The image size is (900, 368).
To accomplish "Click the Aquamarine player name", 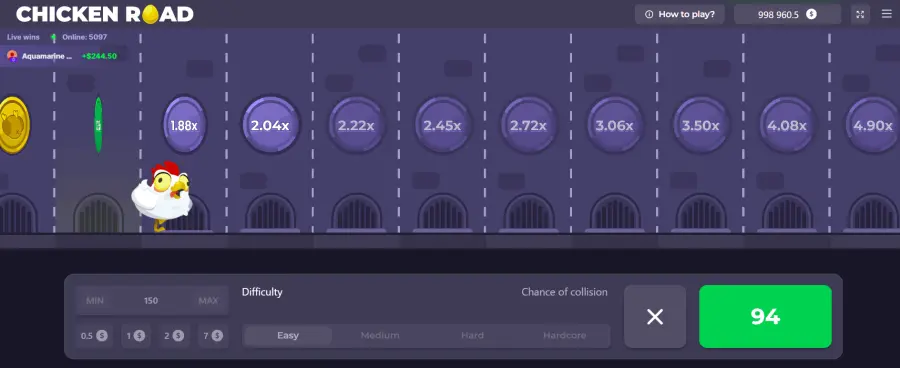I will coord(47,56).
